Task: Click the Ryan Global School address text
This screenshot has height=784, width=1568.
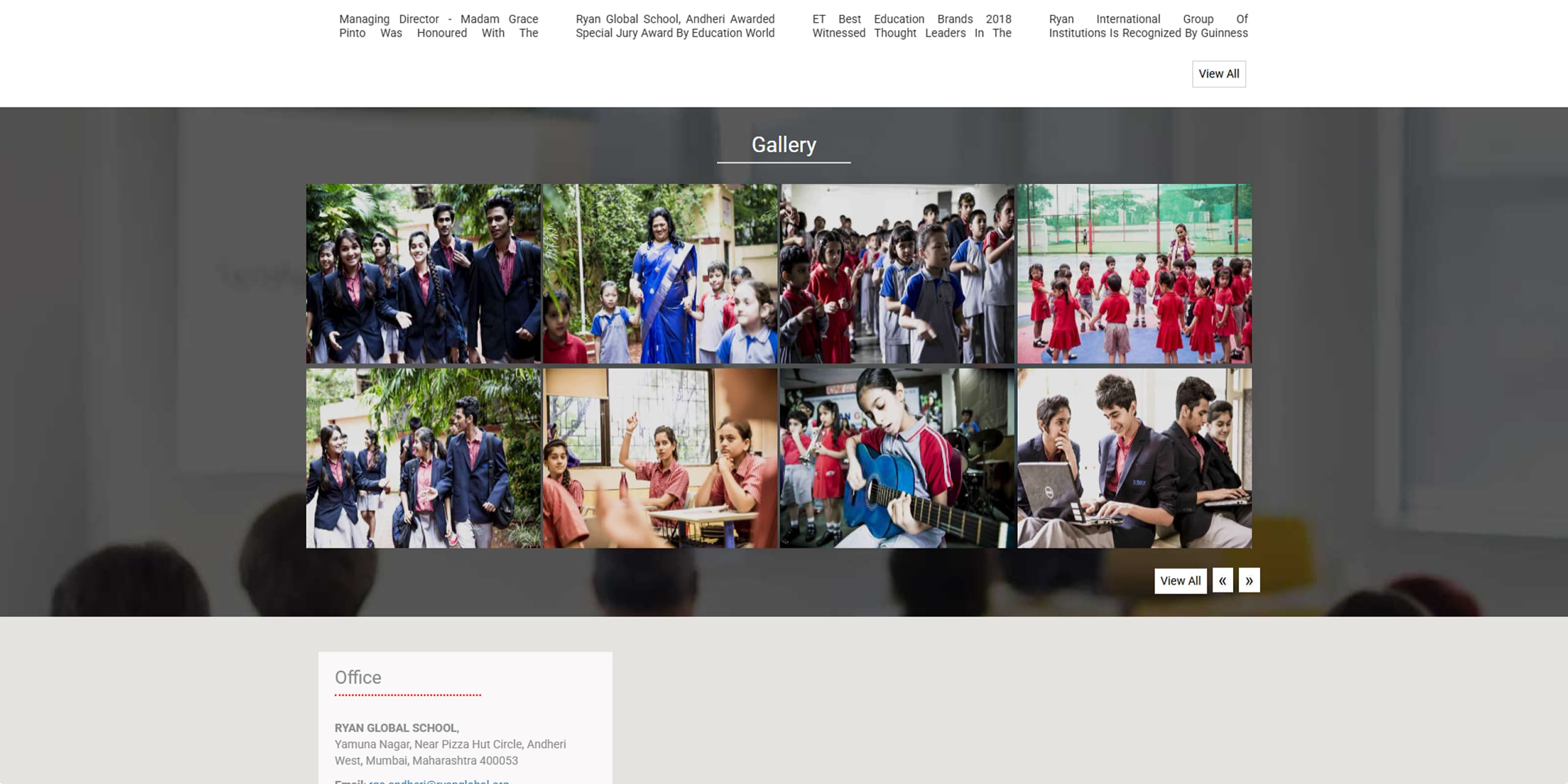Action: click(x=450, y=752)
